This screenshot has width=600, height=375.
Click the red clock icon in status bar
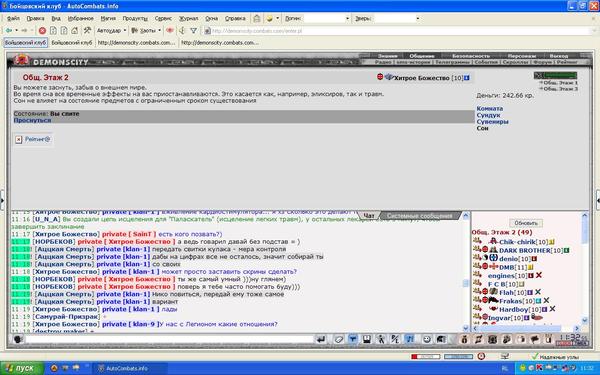click(x=481, y=356)
